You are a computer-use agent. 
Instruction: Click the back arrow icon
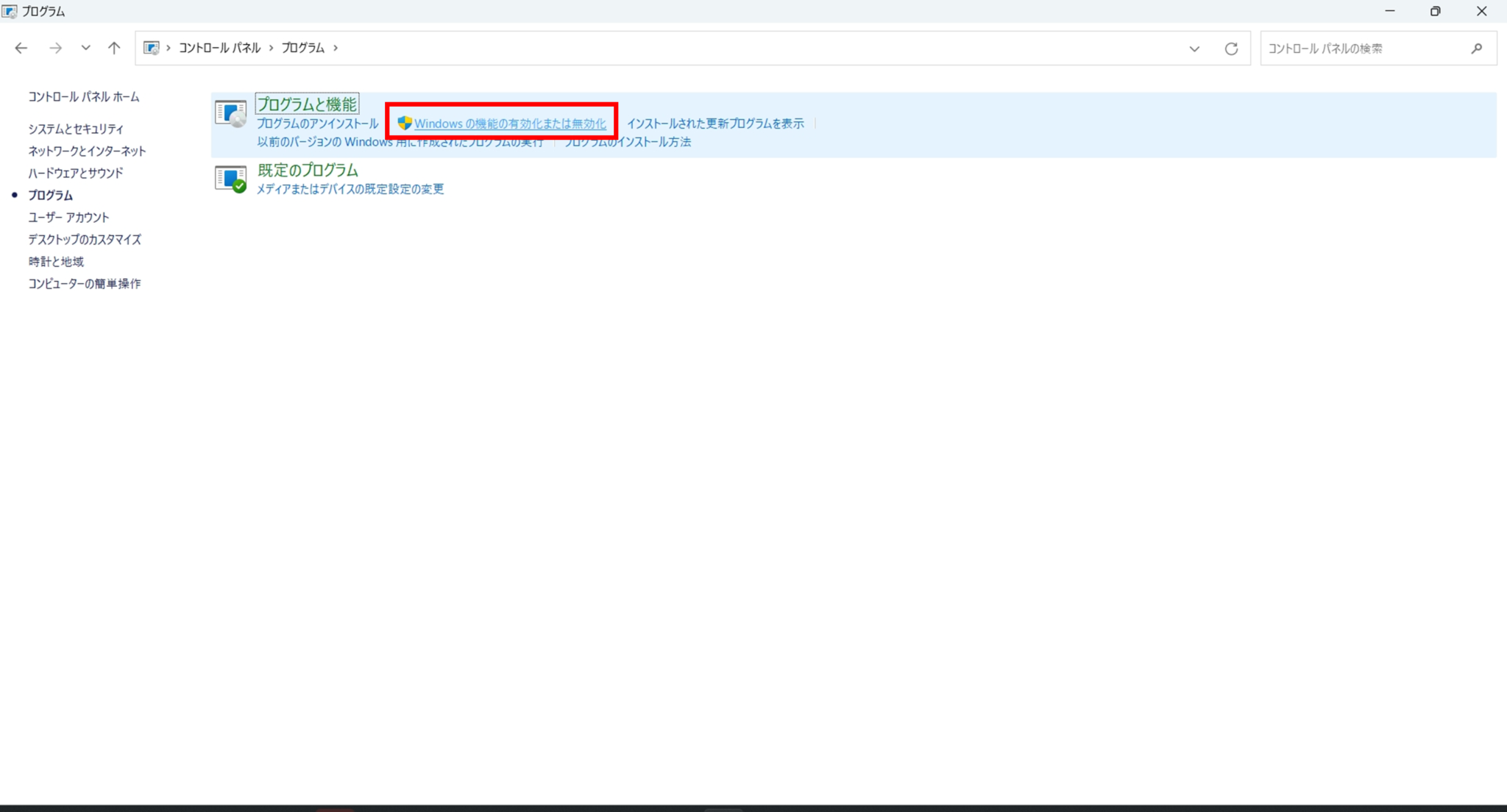click(x=21, y=47)
